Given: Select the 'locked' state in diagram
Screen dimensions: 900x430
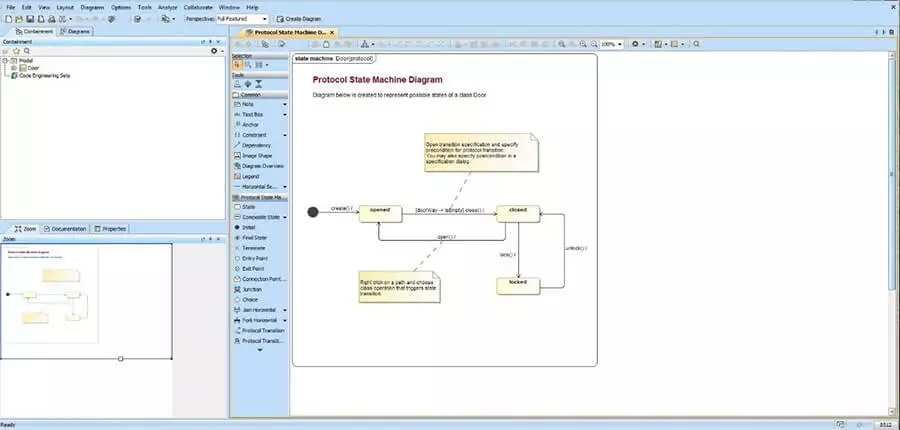Looking at the screenshot, I should click(518, 286).
